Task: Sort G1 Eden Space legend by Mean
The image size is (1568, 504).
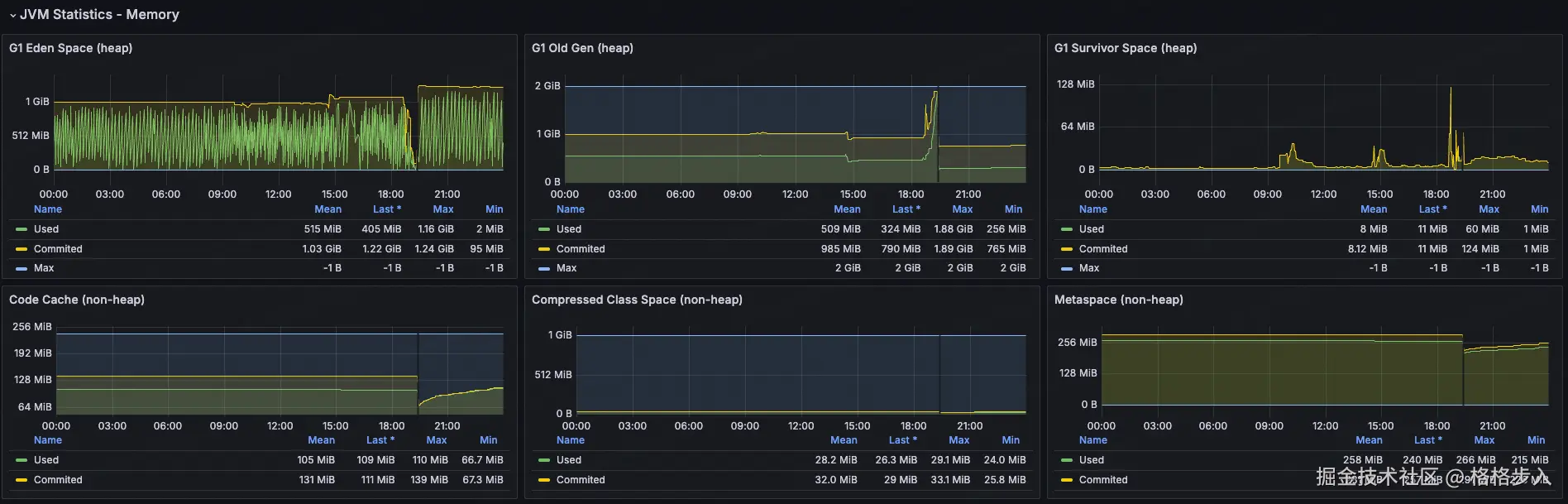Action: pyautogui.click(x=327, y=209)
